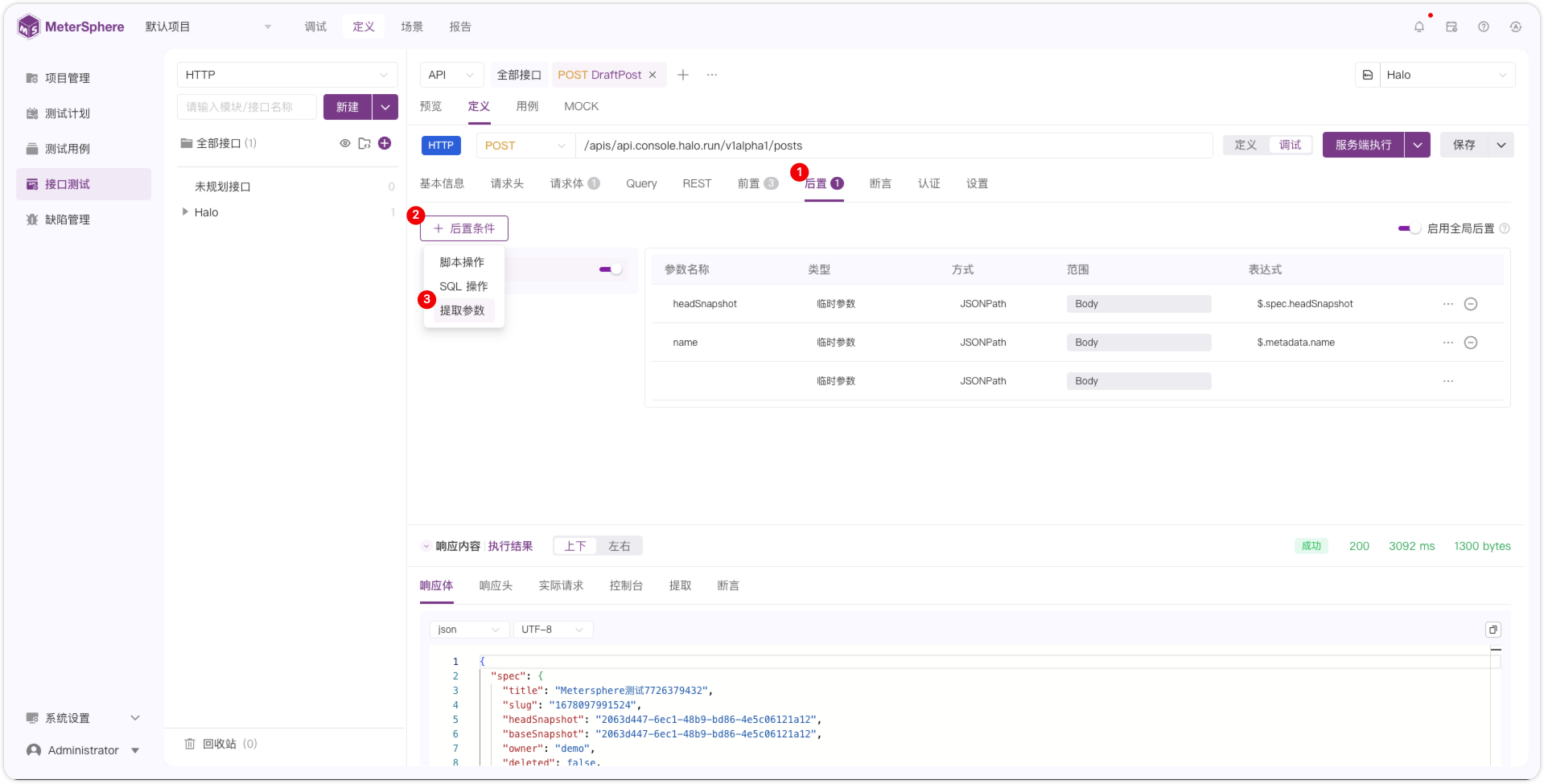Select 提取参数 from the menu
Viewport: 1544px width, 784px height.
(463, 310)
